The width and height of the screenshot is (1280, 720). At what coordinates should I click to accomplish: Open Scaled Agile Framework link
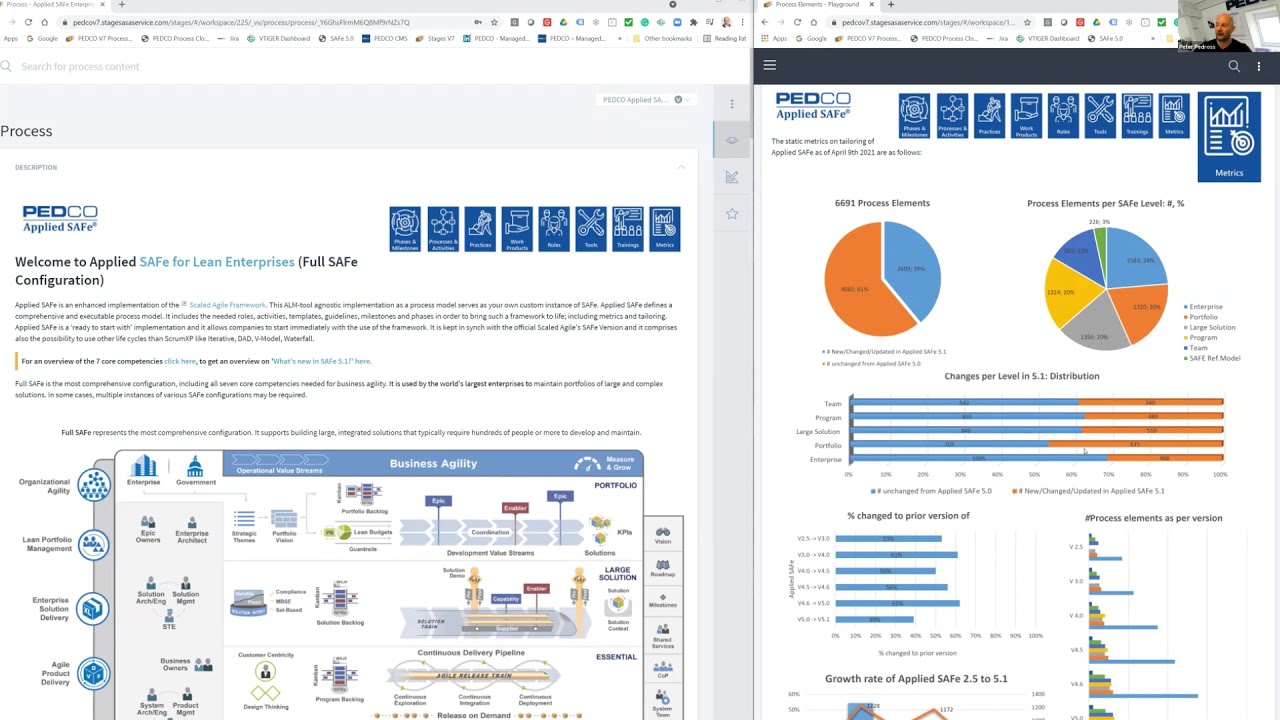[228, 305]
